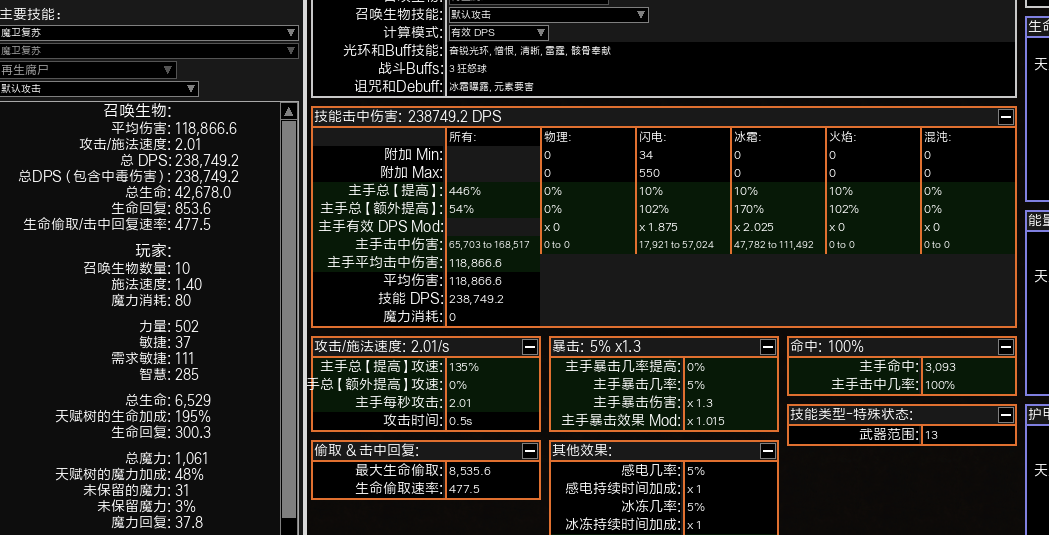The width and height of the screenshot is (1049, 535).
Task: Click the sidebar 魔力回复 37.8 stat
Action: (x=157, y=523)
